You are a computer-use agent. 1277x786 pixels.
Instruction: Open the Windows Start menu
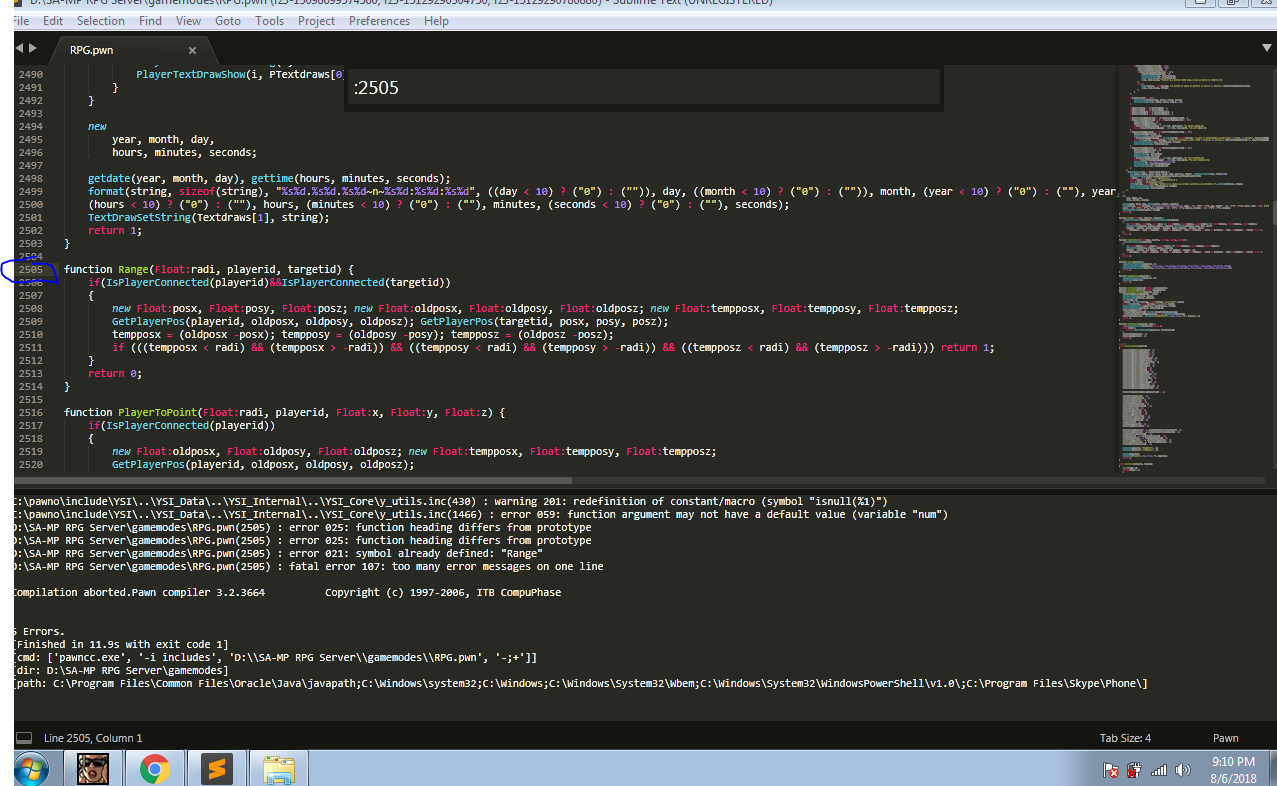(30, 769)
